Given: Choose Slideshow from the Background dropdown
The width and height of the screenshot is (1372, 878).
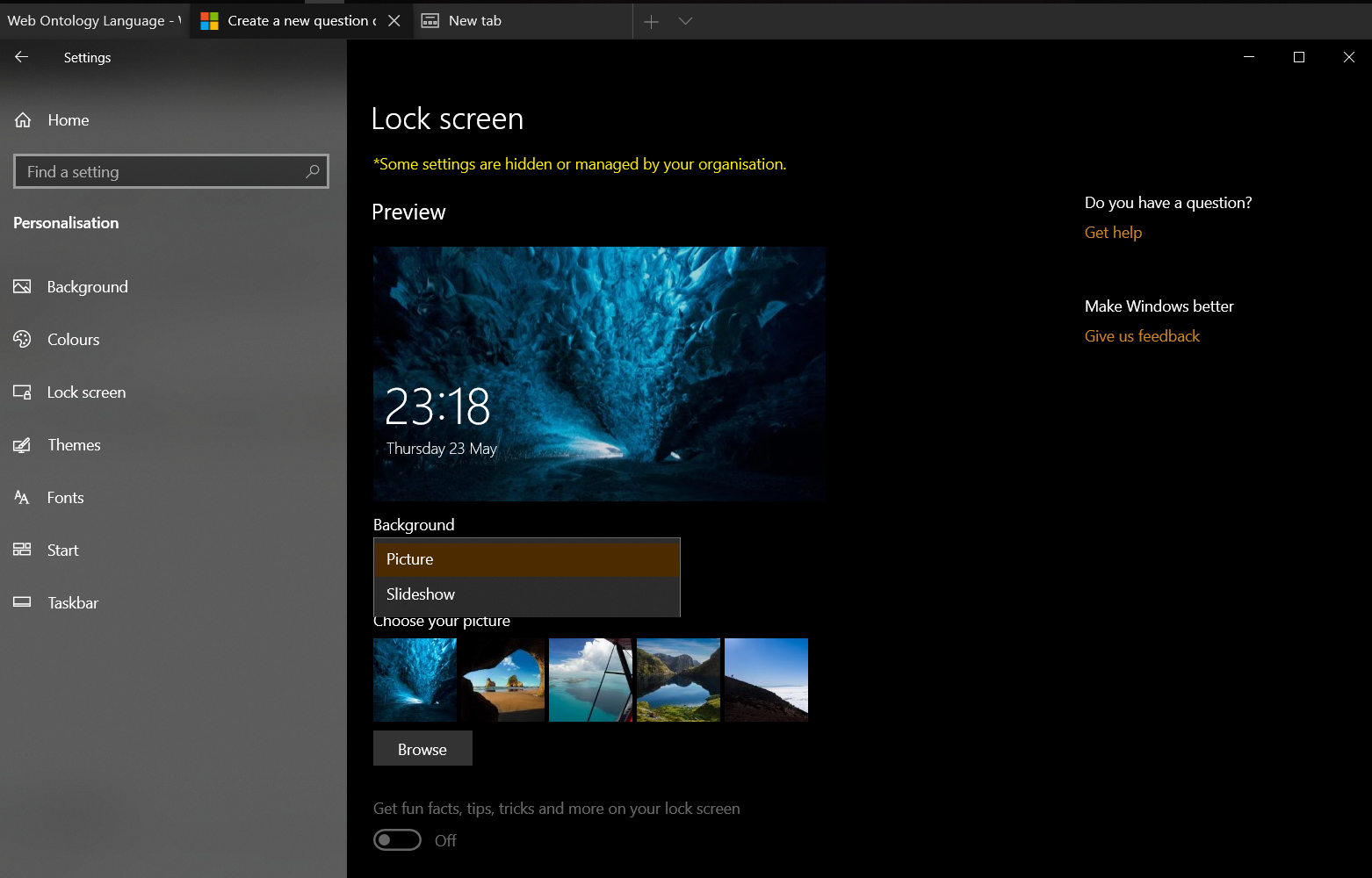Looking at the screenshot, I should pos(421,594).
